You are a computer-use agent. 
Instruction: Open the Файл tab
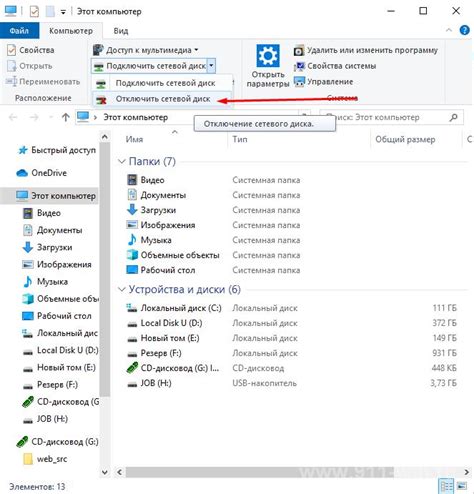coord(19,31)
